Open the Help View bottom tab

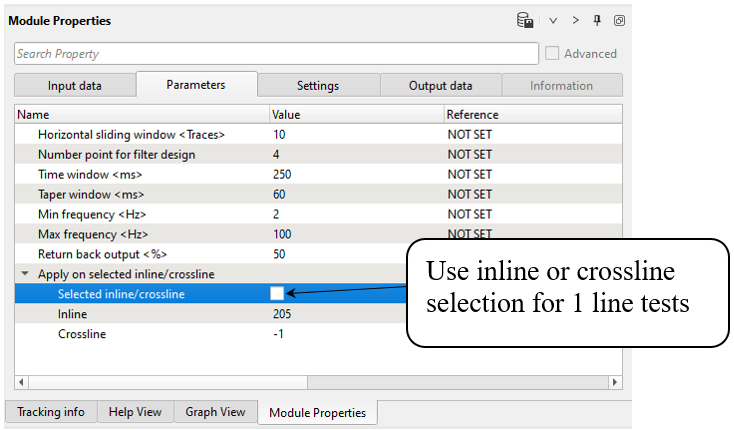(135, 412)
